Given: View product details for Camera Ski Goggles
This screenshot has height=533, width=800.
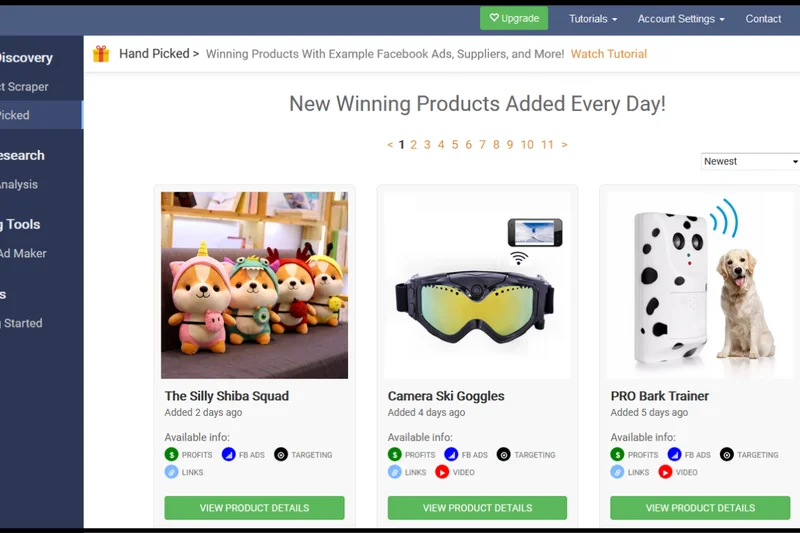Looking at the screenshot, I should [x=477, y=508].
